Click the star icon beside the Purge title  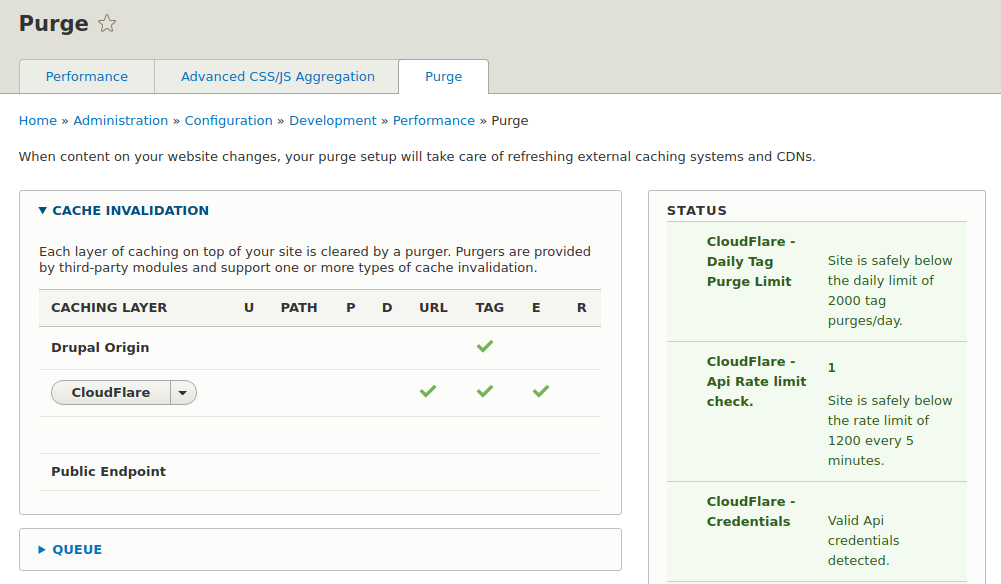pyautogui.click(x=105, y=22)
